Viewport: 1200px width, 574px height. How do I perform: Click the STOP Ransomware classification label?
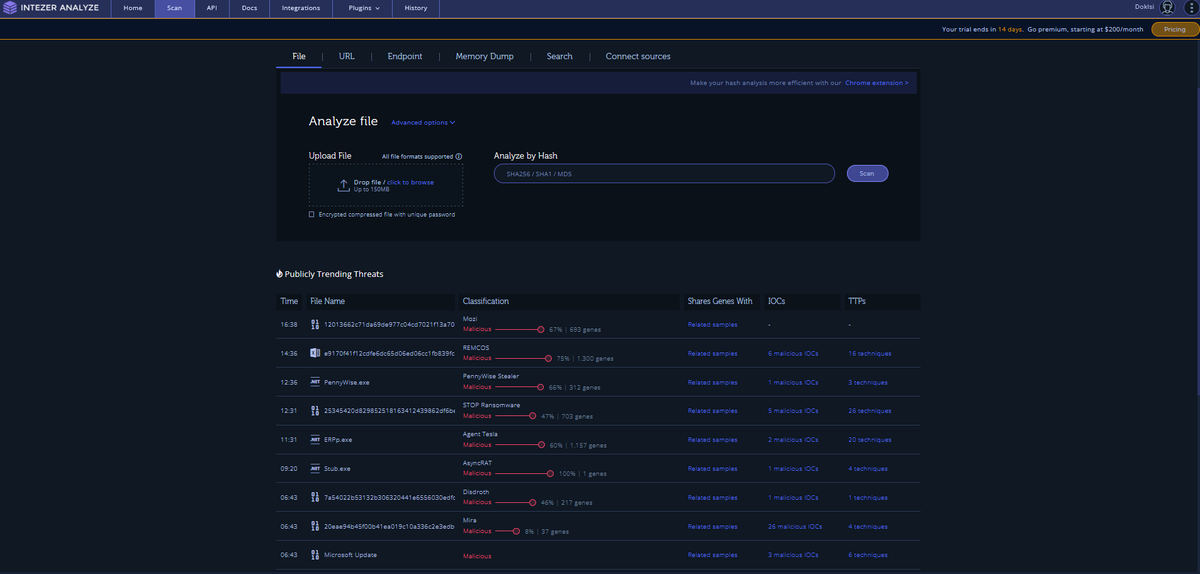pos(491,405)
